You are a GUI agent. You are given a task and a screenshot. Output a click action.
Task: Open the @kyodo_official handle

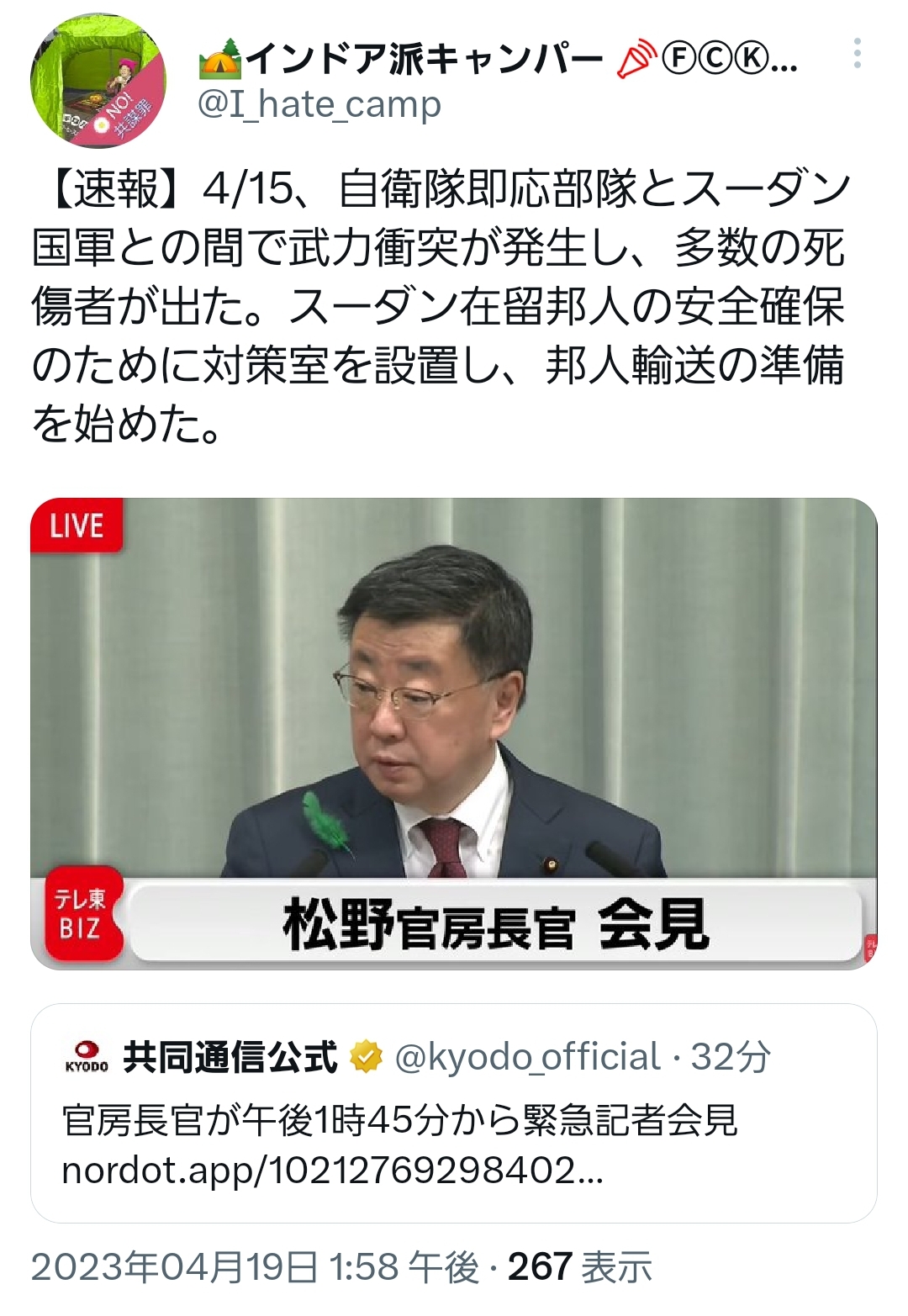click(x=527, y=1058)
